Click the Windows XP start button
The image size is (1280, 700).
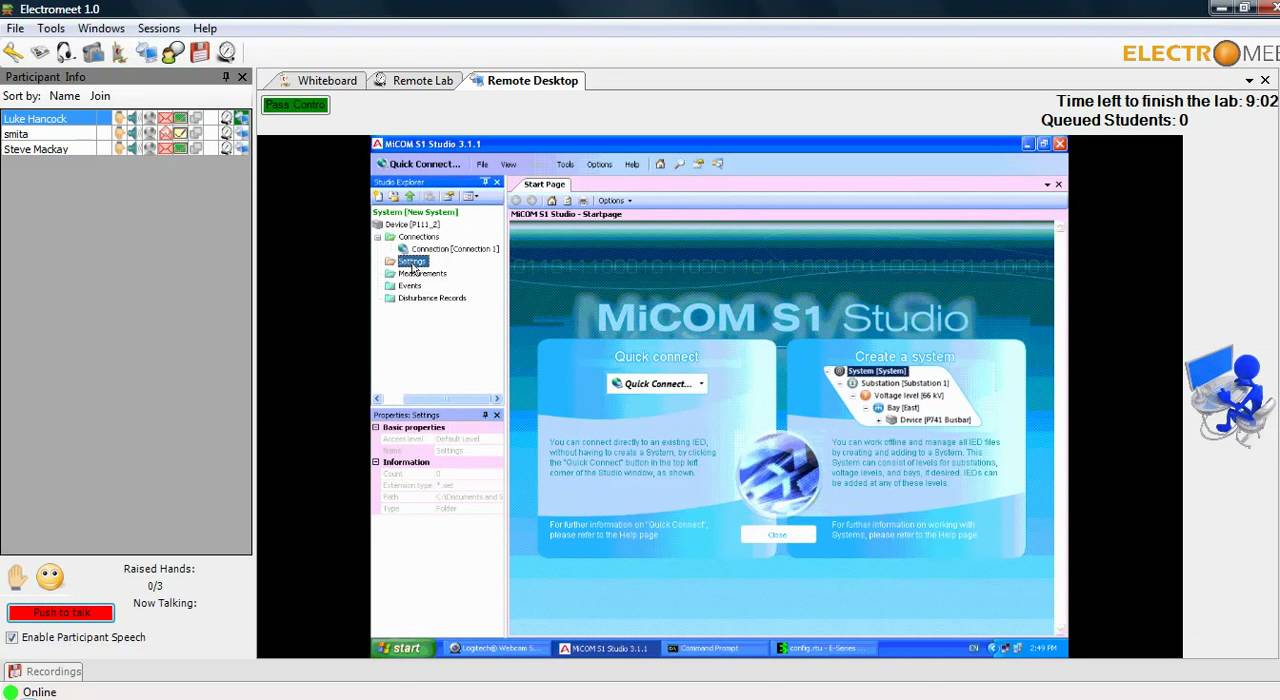coord(401,648)
